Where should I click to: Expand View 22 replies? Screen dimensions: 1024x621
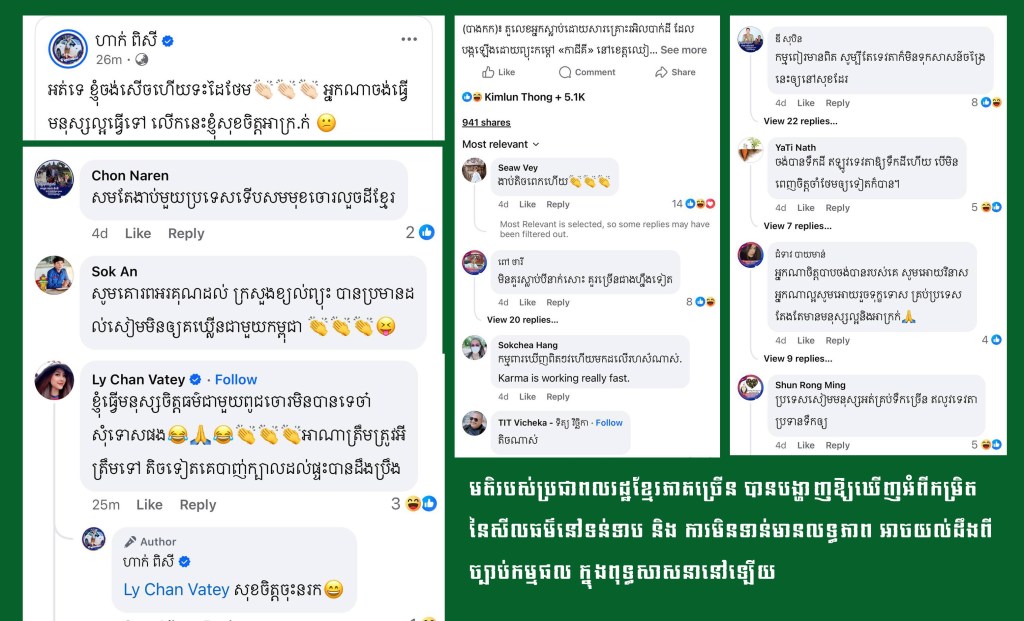pyautogui.click(x=800, y=121)
